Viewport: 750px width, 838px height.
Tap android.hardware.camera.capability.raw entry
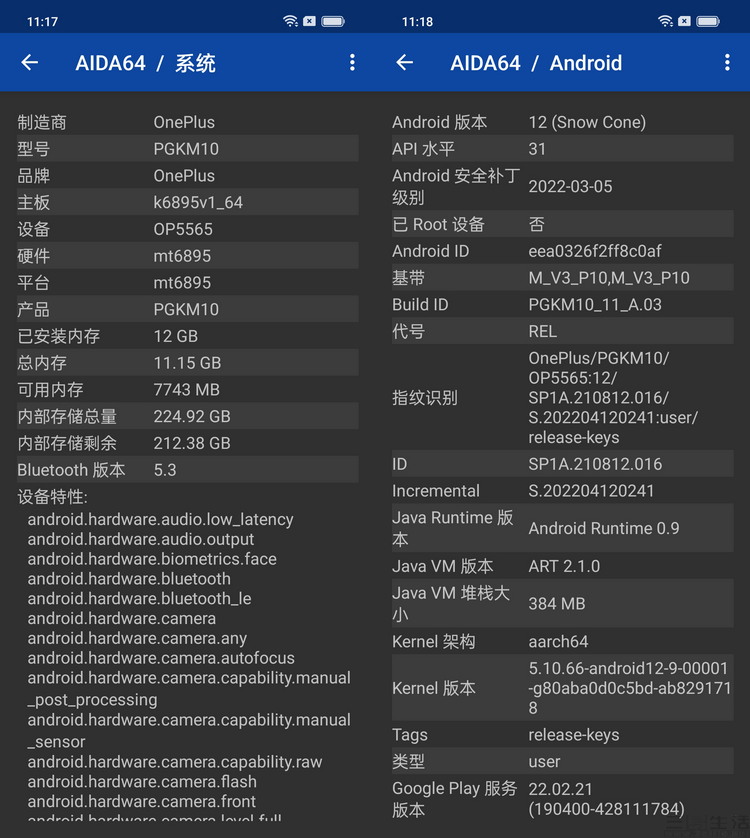[175, 762]
